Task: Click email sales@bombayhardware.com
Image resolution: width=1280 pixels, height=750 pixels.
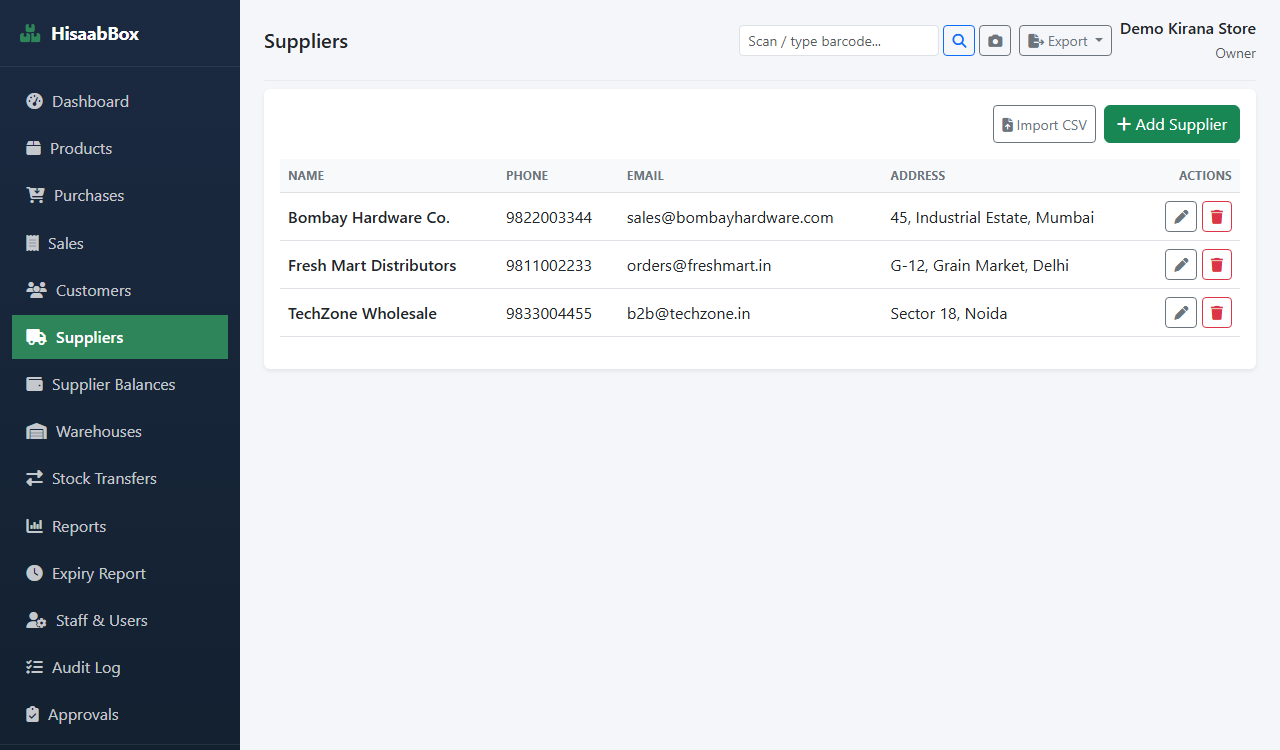Action: [730, 217]
